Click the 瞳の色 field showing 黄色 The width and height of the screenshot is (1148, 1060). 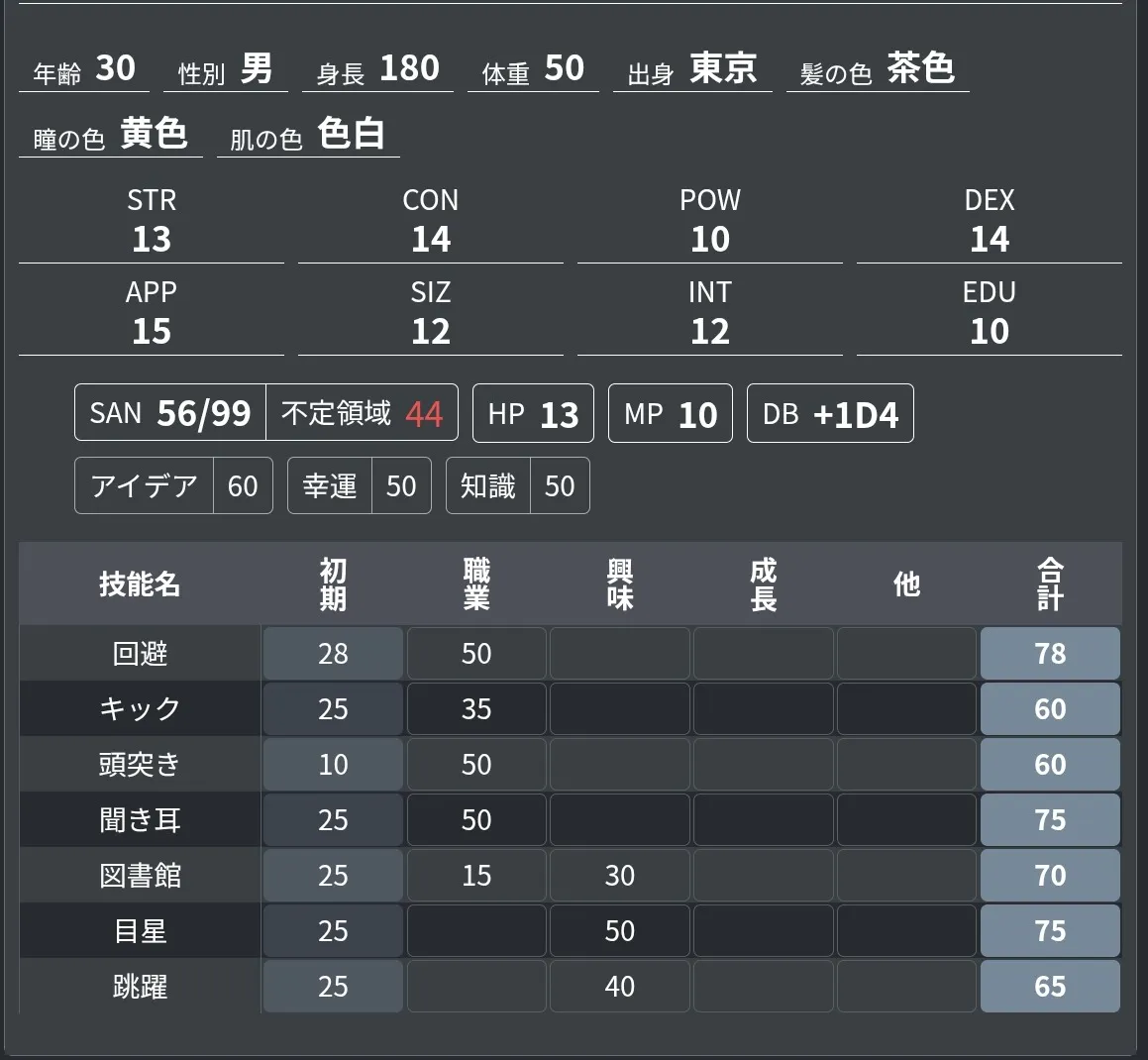point(154,135)
